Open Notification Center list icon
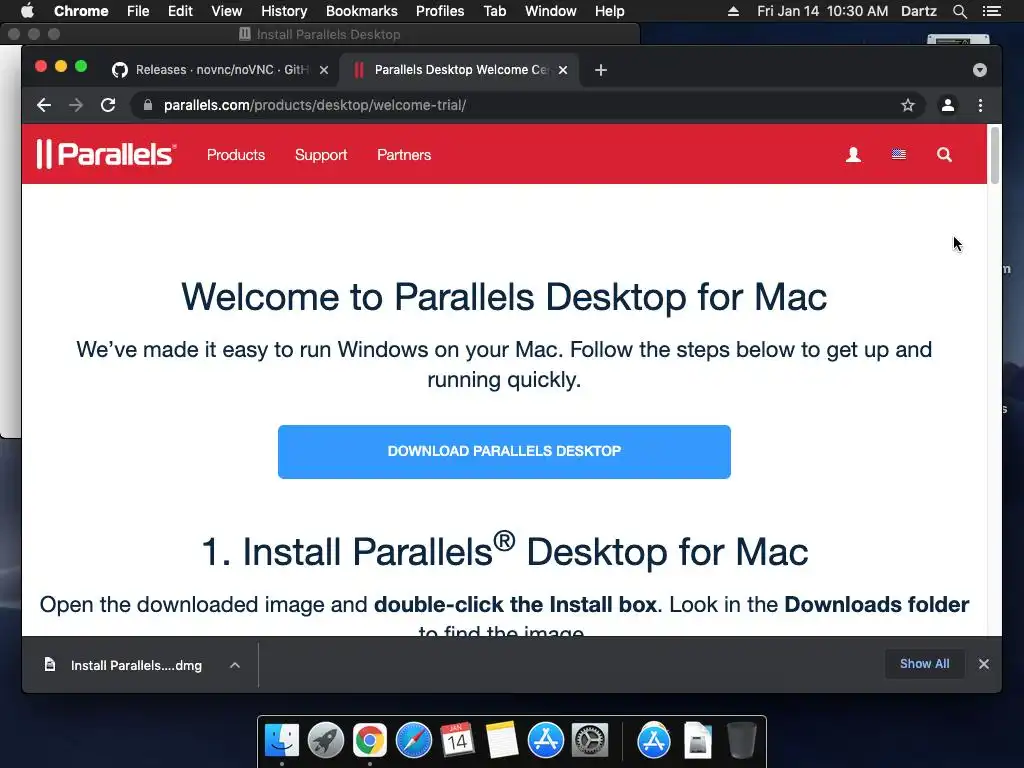Screen dimensions: 1024x768 point(991,11)
